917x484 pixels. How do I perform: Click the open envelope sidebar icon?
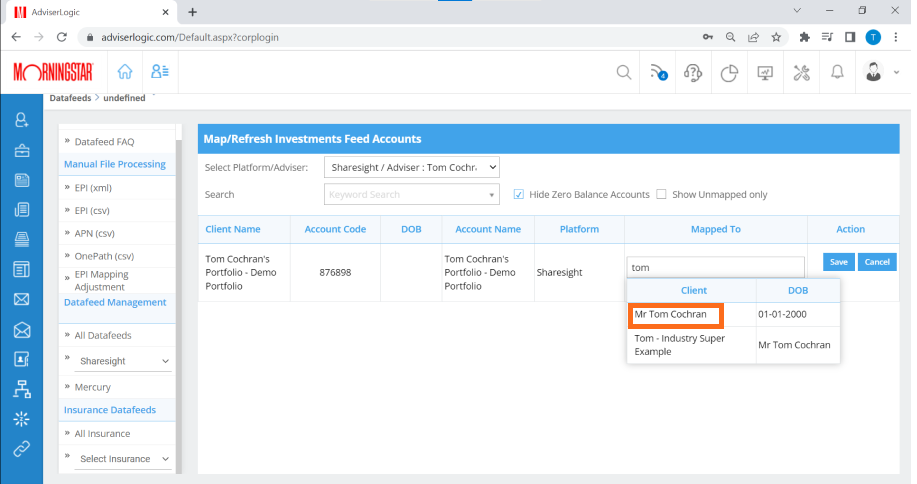tap(22, 330)
